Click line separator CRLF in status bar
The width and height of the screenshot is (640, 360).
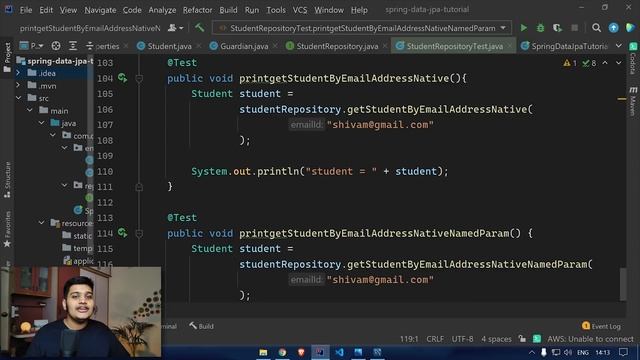[435, 339]
